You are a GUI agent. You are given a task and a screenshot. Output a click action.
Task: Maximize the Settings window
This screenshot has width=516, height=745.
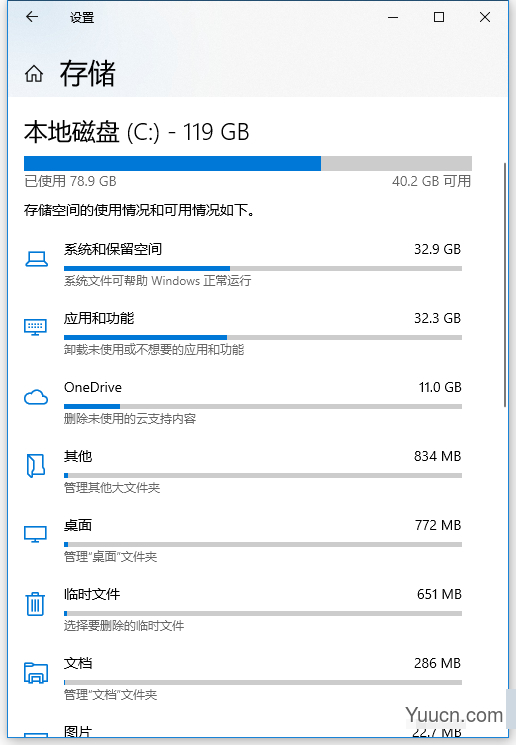pyautogui.click(x=439, y=17)
